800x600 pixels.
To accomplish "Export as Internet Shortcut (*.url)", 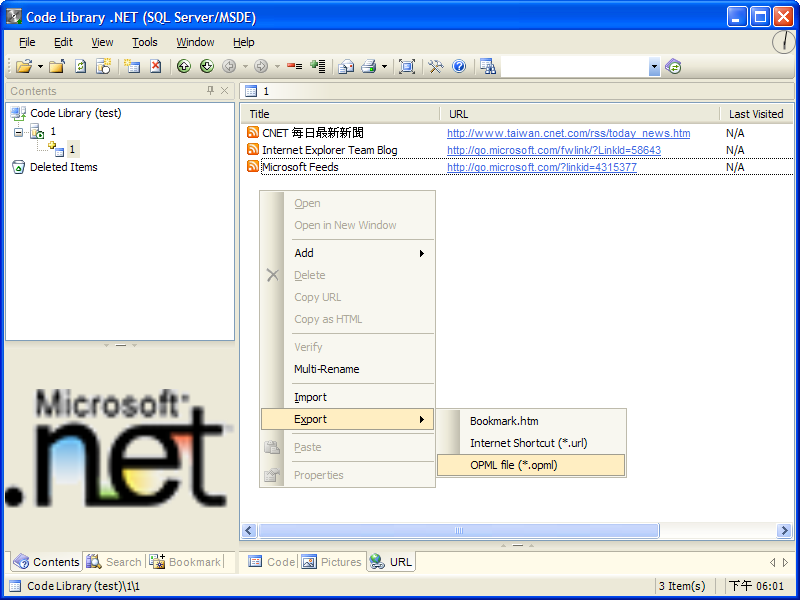I will [531, 443].
